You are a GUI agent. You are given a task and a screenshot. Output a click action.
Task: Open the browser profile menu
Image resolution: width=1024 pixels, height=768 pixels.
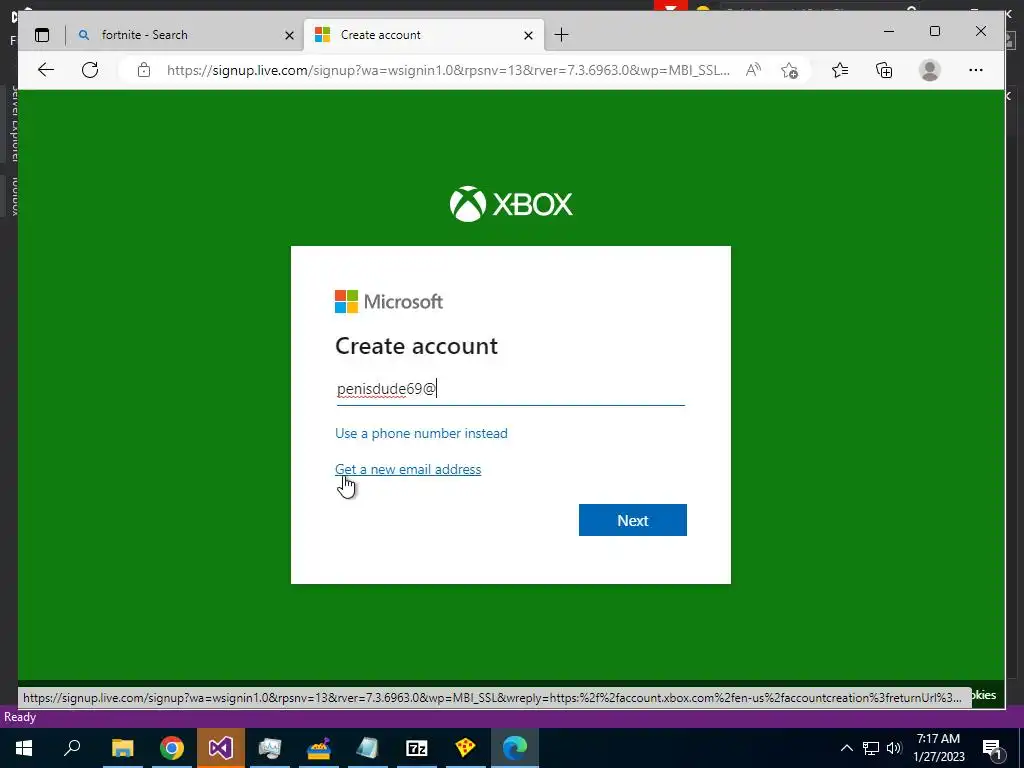[929, 70]
